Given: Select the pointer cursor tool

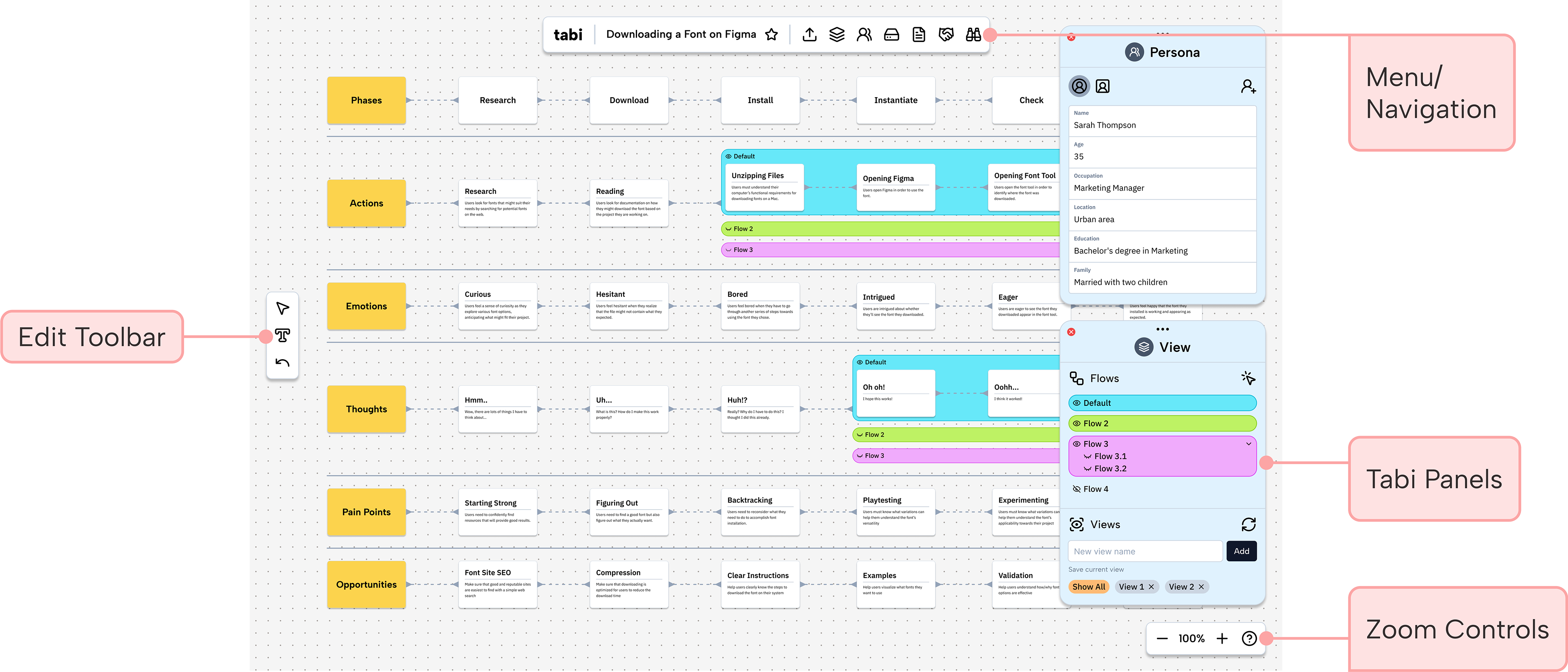Looking at the screenshot, I should 283,308.
